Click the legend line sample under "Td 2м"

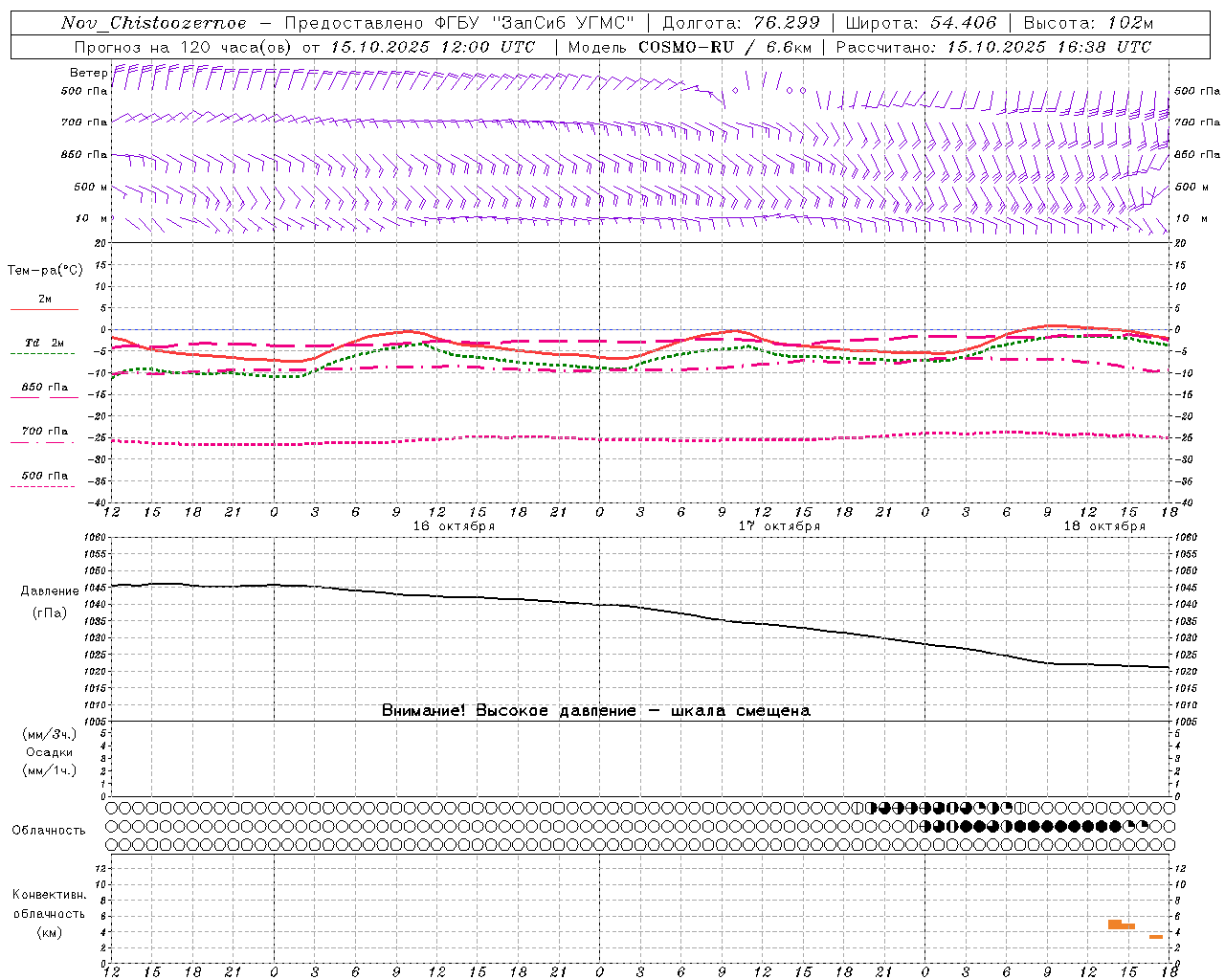coord(43,354)
